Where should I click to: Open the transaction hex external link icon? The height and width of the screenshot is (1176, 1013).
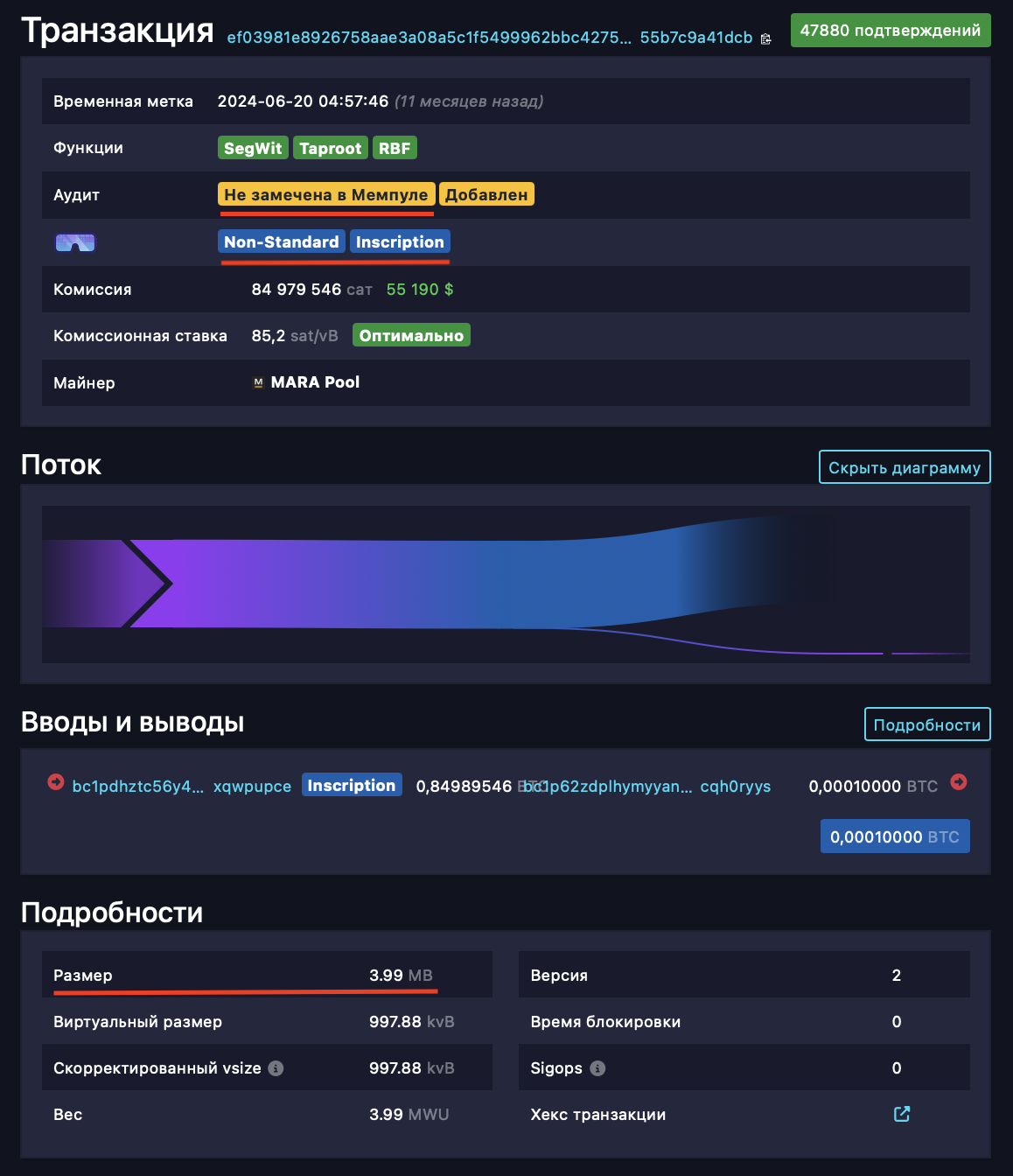point(902,1114)
